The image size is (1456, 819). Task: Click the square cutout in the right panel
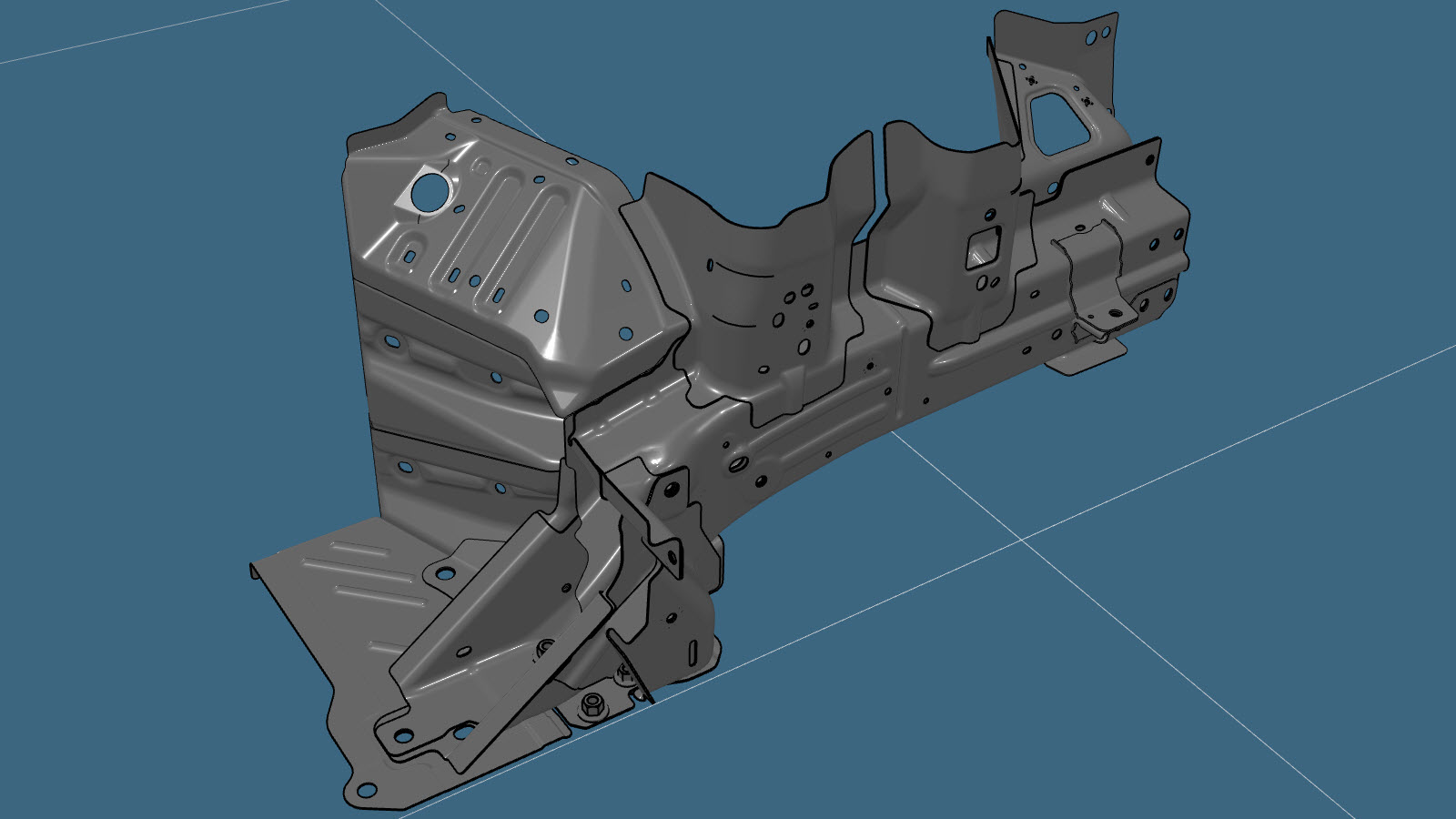tap(983, 248)
